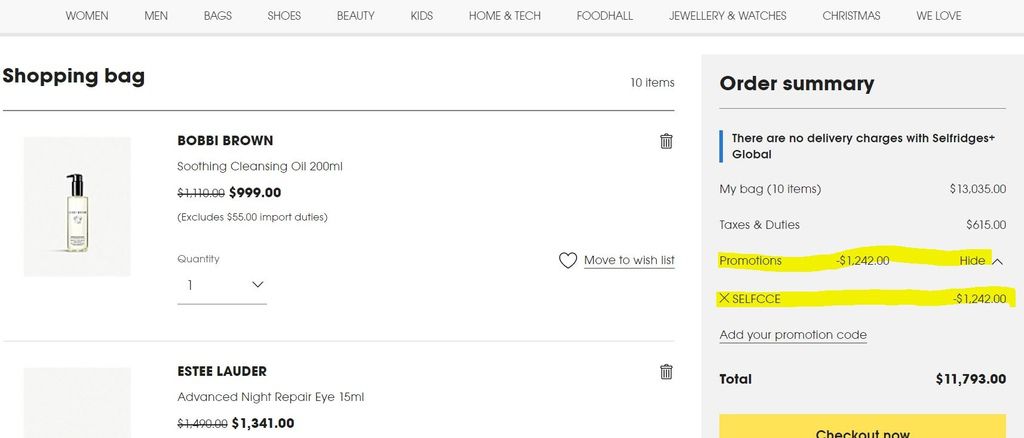Viewport: 1024px width, 438px height.
Task: Open the Estee Lauder product thumbnail
Action: click(x=77, y=403)
